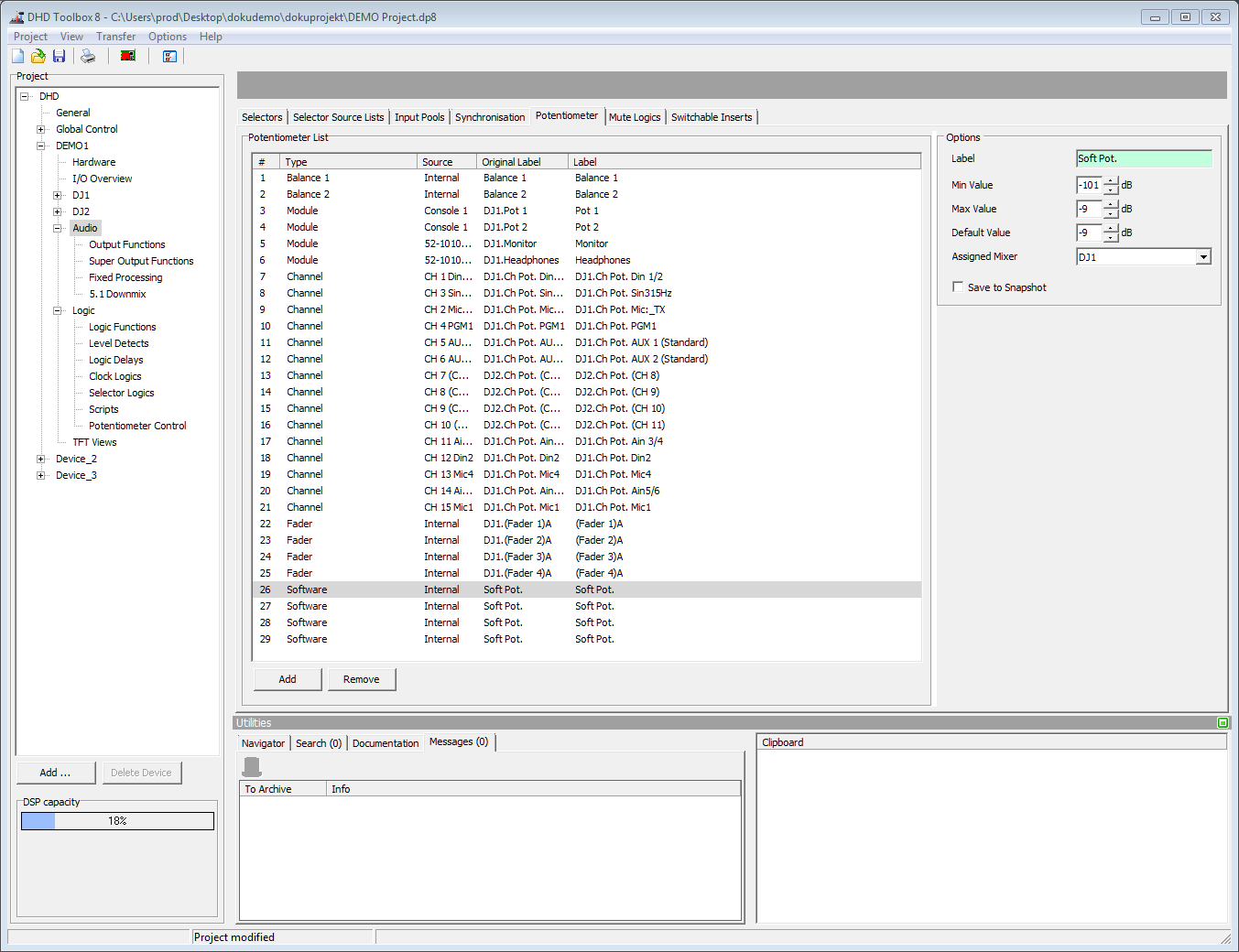Click the Add ... device button

pos(55,773)
